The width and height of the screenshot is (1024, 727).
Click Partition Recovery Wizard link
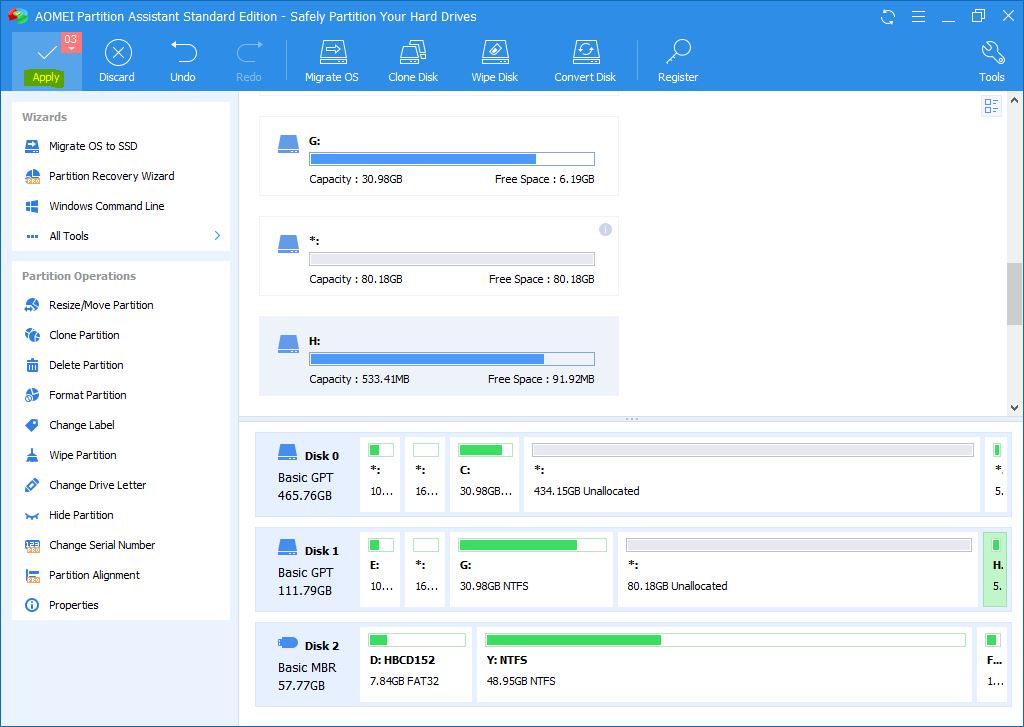coord(111,176)
